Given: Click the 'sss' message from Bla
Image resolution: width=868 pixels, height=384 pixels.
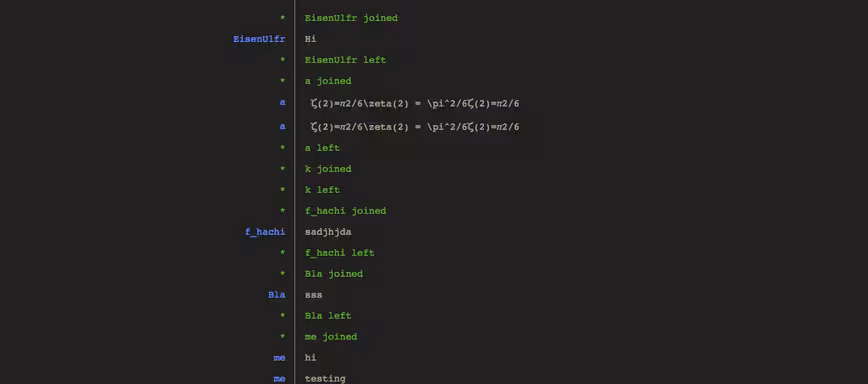Looking at the screenshot, I should click(313, 295).
